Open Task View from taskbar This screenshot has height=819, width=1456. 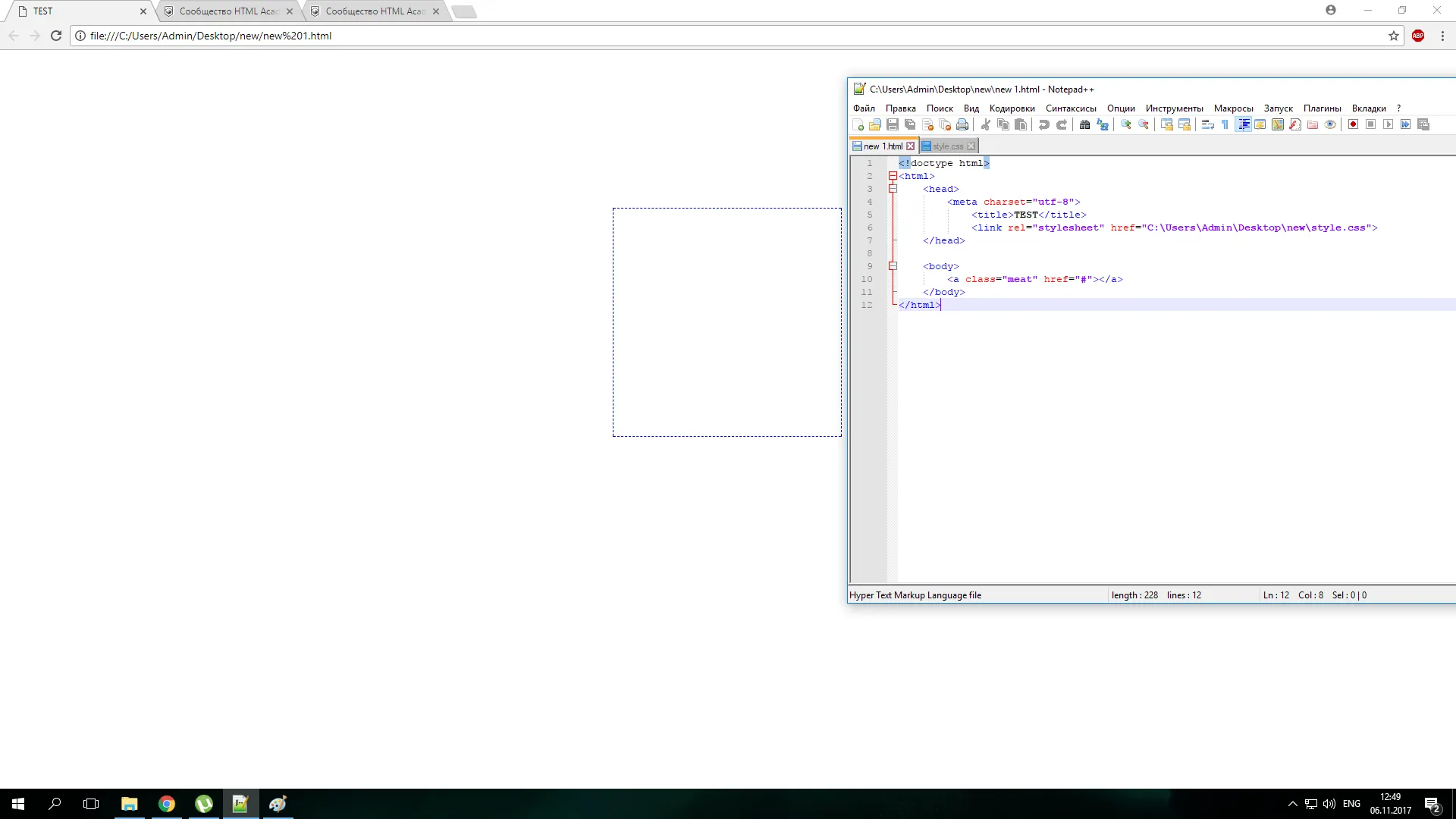pyautogui.click(x=91, y=804)
